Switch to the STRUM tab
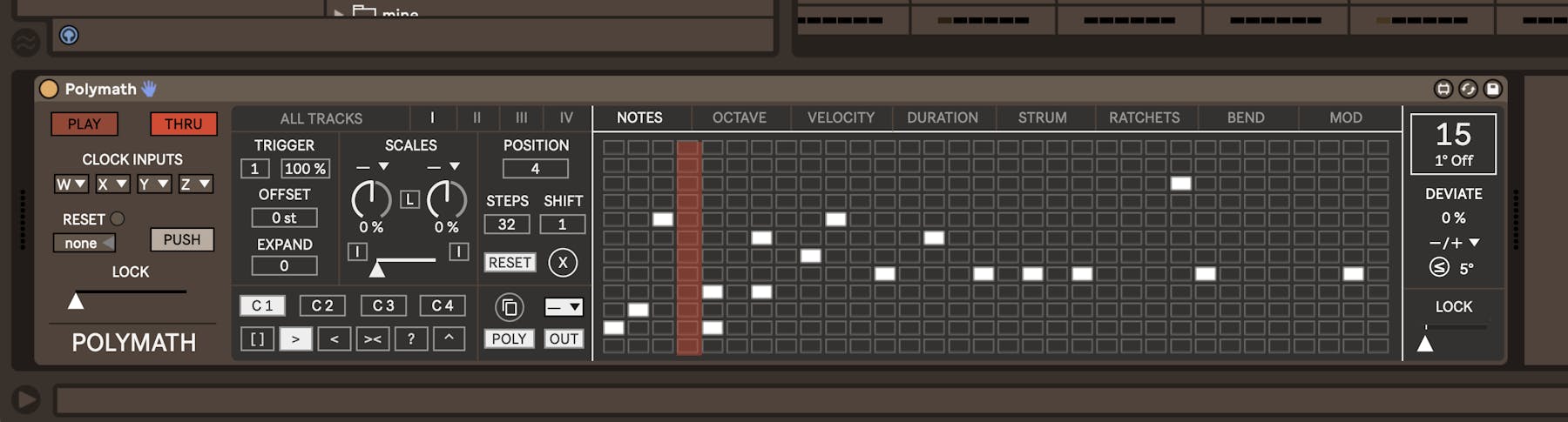Screen dimensions: 1568x422 click(x=1043, y=117)
